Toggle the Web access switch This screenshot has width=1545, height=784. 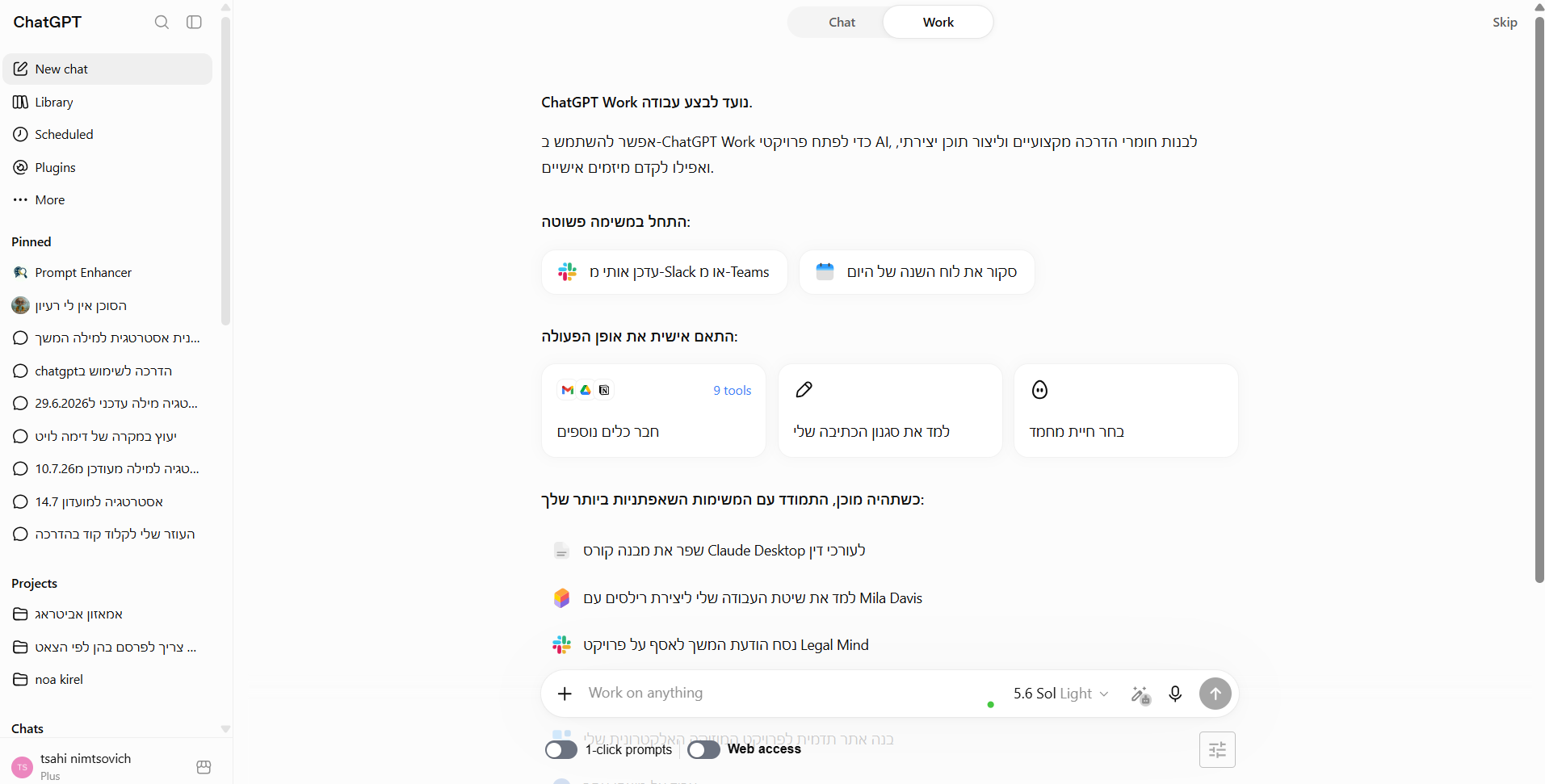703,750
